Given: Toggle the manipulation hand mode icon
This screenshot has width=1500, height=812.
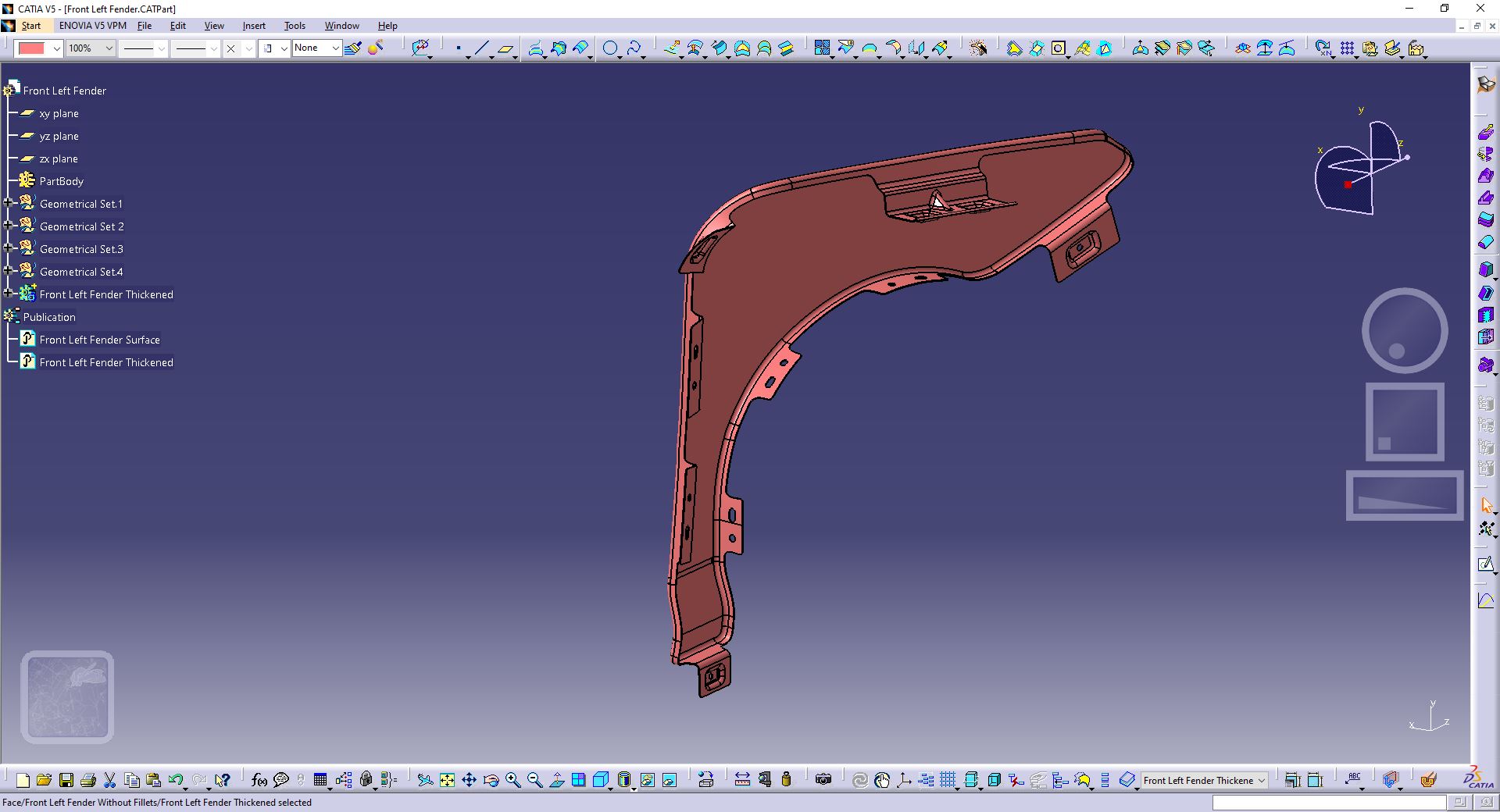Looking at the screenshot, I should click(882, 780).
